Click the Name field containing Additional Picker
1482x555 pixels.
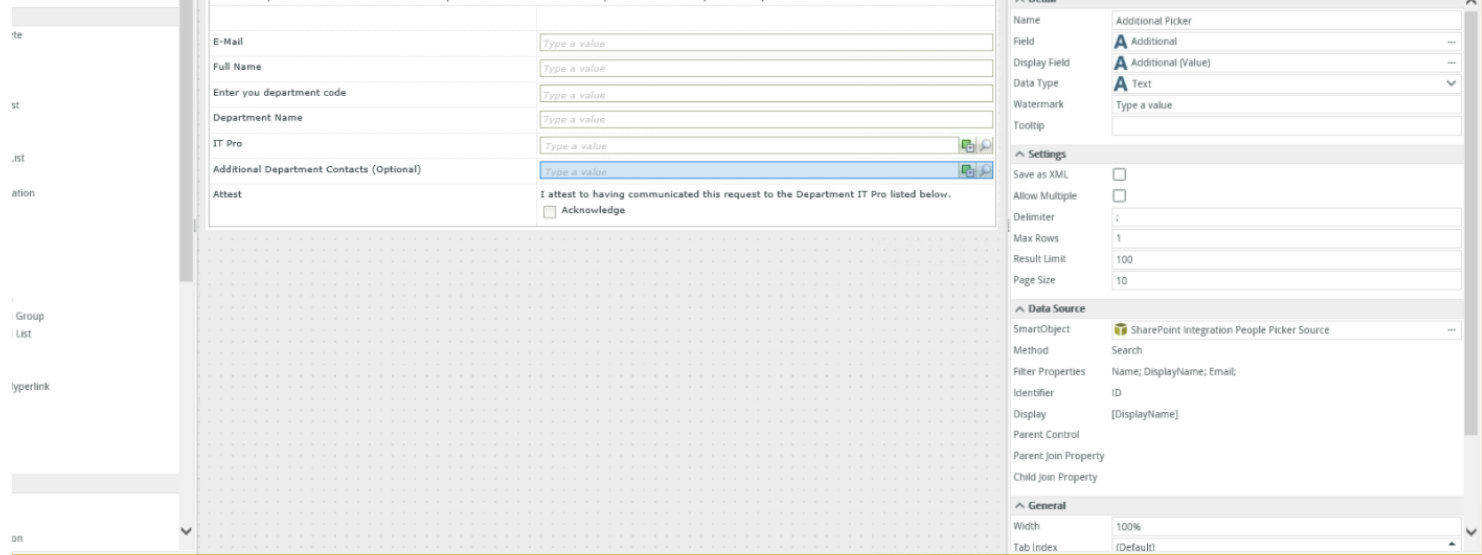1287,20
